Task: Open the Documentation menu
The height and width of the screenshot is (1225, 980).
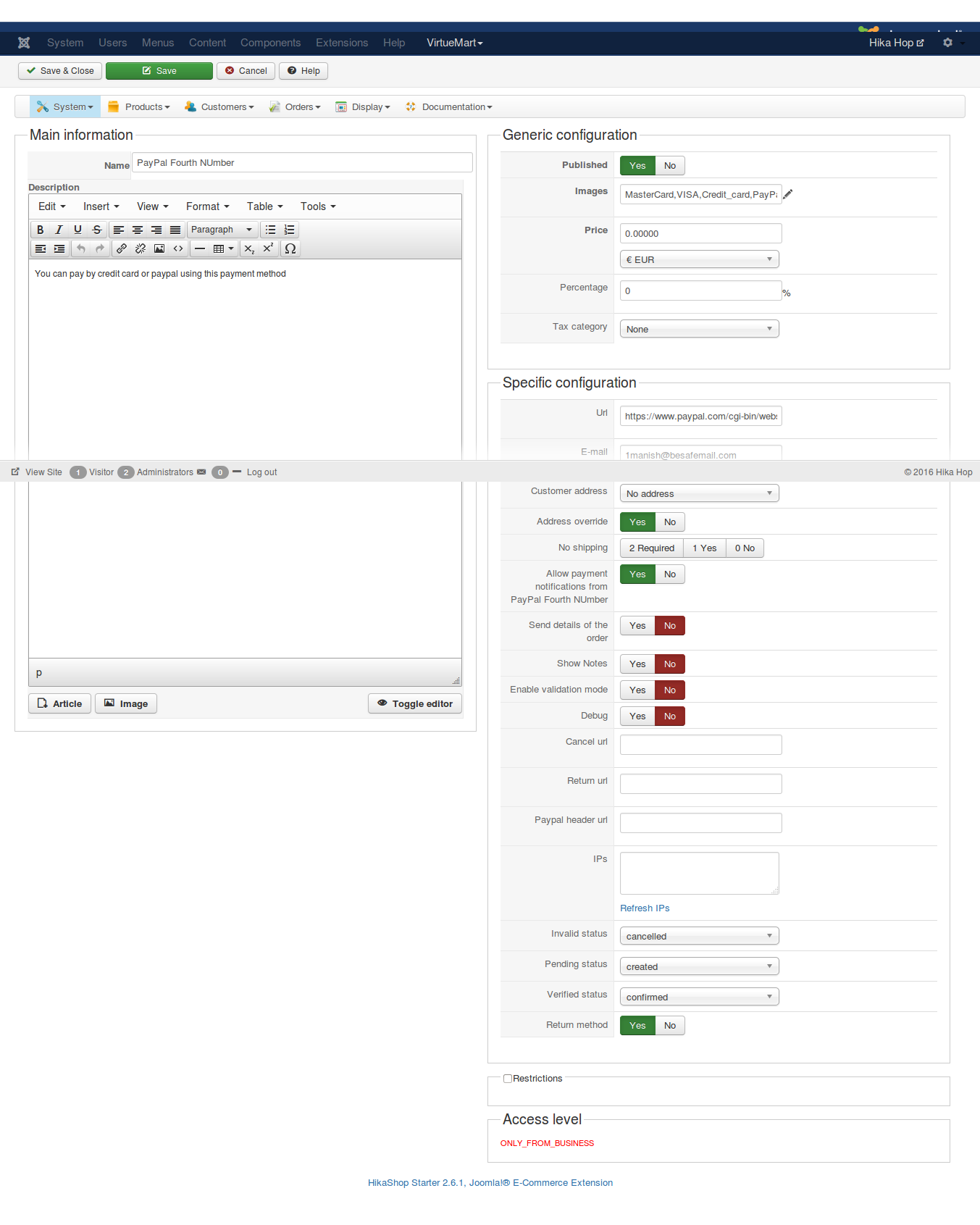Action: coord(449,107)
